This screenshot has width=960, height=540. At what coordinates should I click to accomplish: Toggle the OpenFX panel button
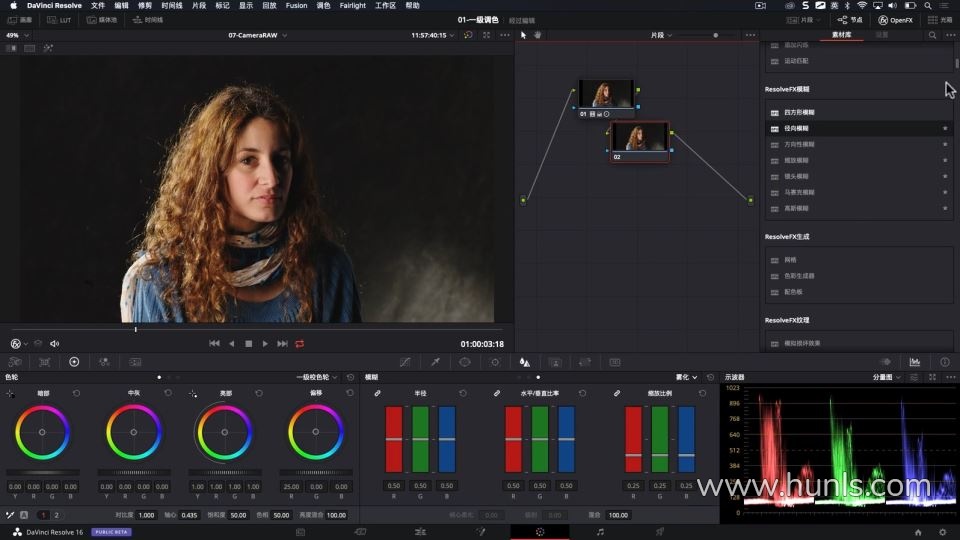click(895, 20)
